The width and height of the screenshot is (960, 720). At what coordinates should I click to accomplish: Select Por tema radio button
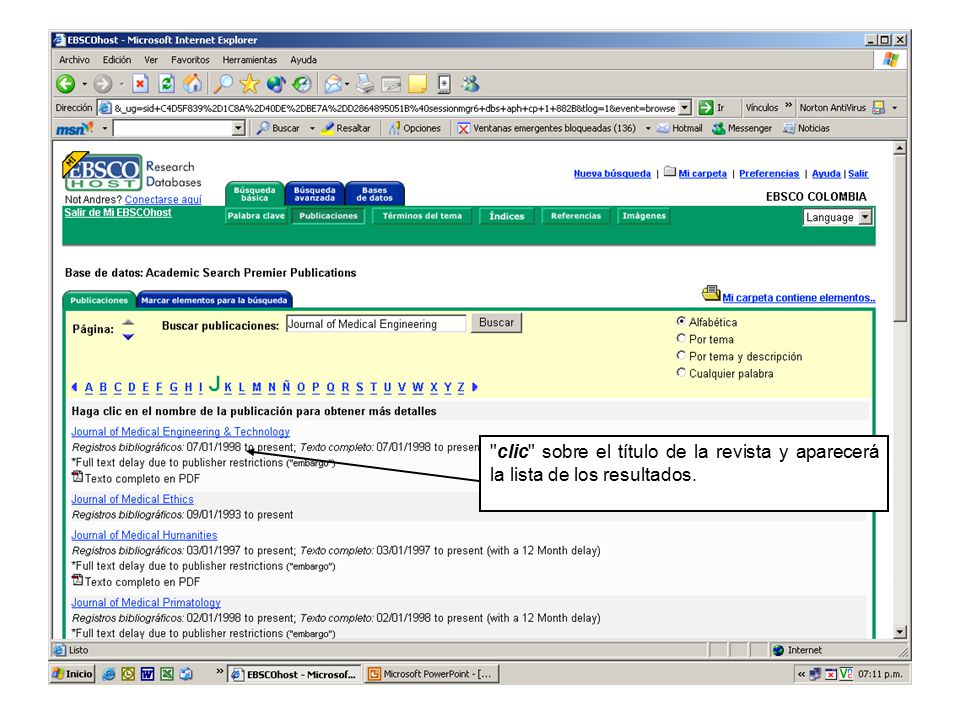pos(681,338)
